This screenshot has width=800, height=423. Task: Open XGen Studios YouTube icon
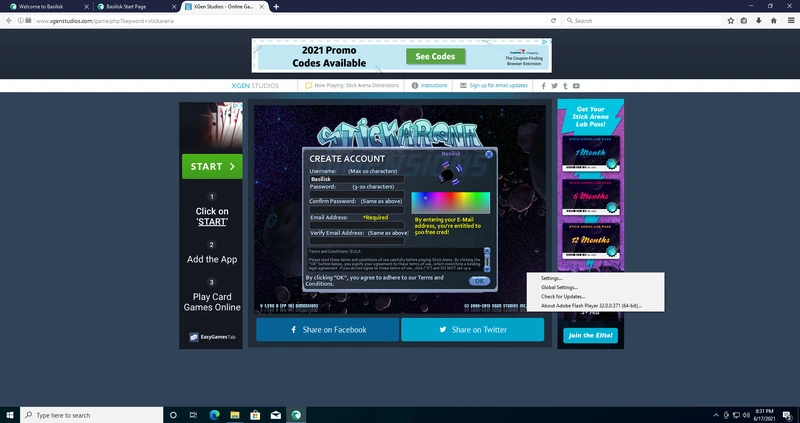(576, 86)
